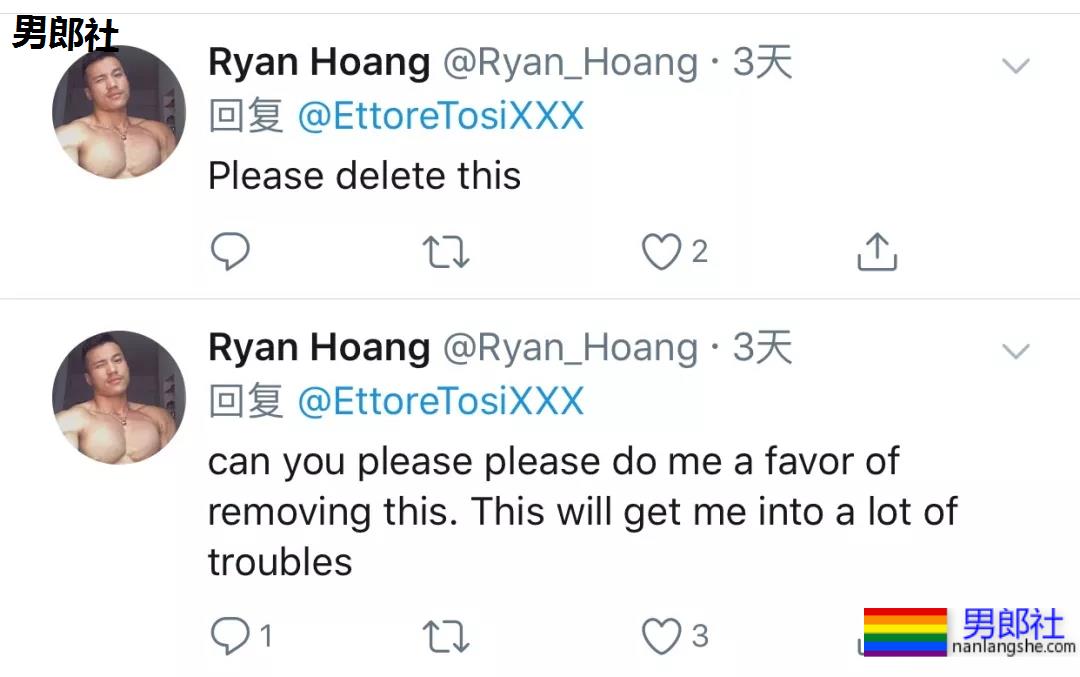Retweet the "Please delete this" tweet
Image resolution: width=1080 pixels, height=677 pixels.
pyautogui.click(x=445, y=252)
